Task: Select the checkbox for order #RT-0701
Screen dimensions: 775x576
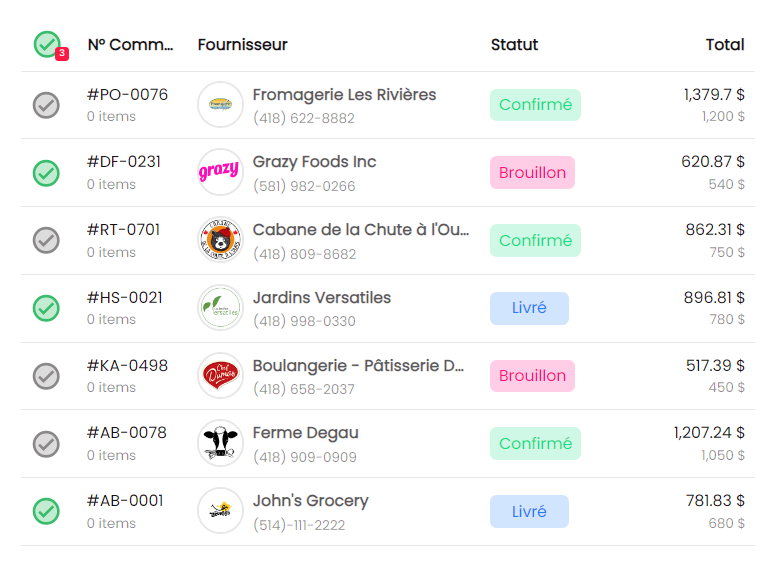Action: tap(47, 240)
